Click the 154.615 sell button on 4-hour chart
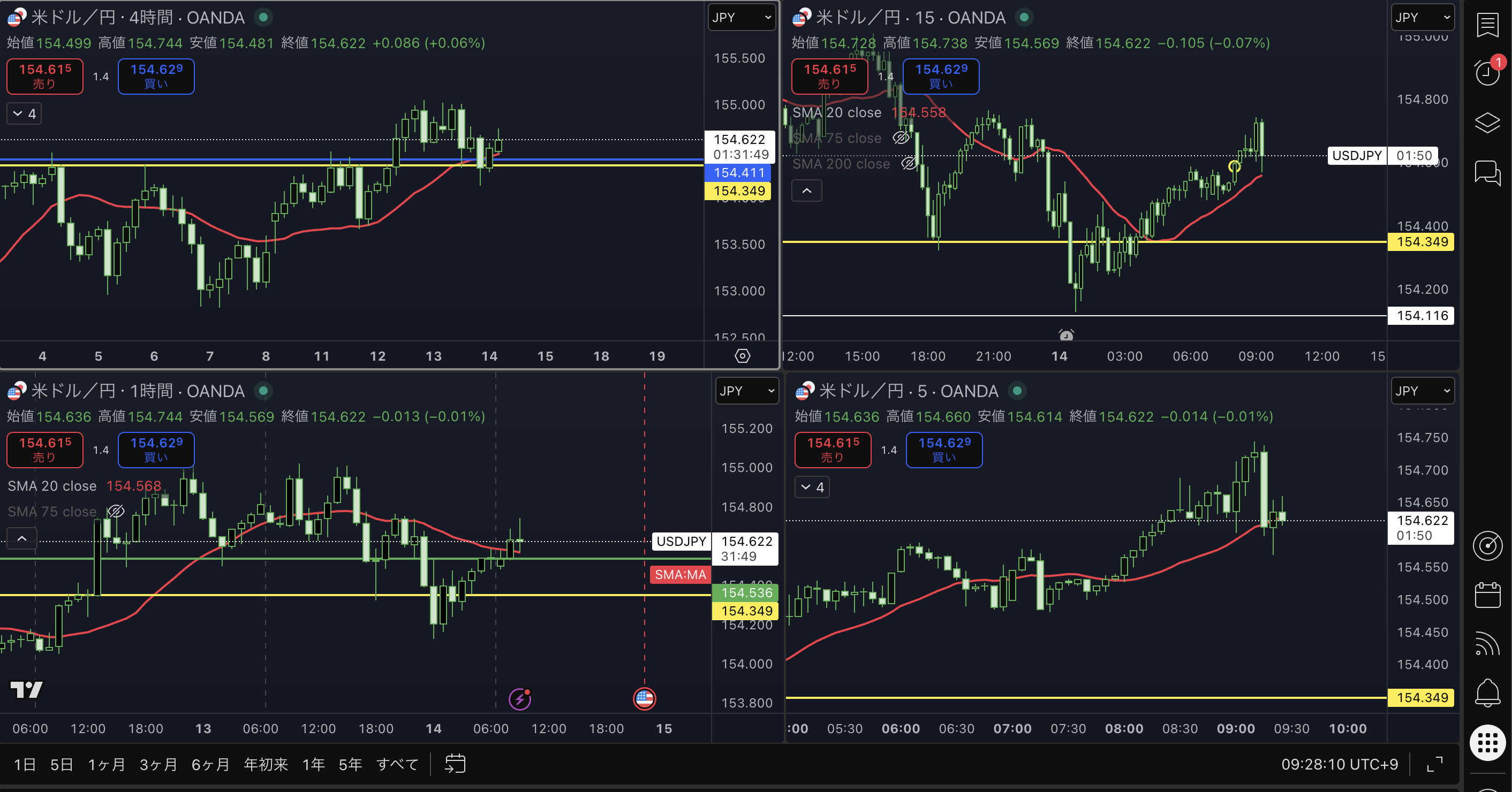The width and height of the screenshot is (1512, 792). [44, 77]
